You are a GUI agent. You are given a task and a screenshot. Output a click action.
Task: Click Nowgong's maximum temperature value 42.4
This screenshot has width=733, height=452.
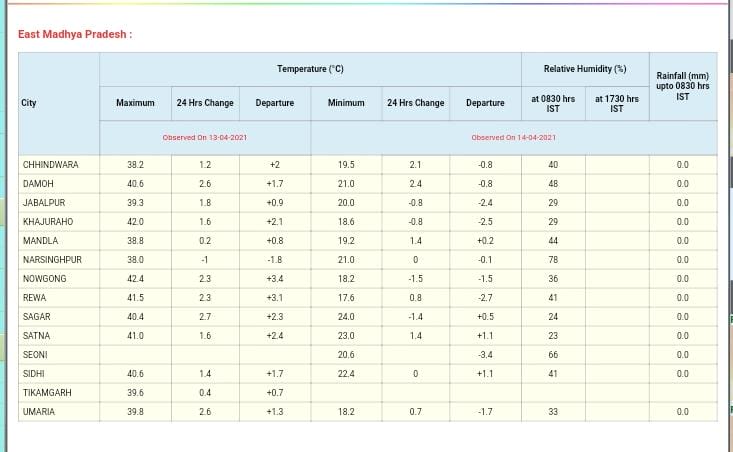tap(135, 278)
